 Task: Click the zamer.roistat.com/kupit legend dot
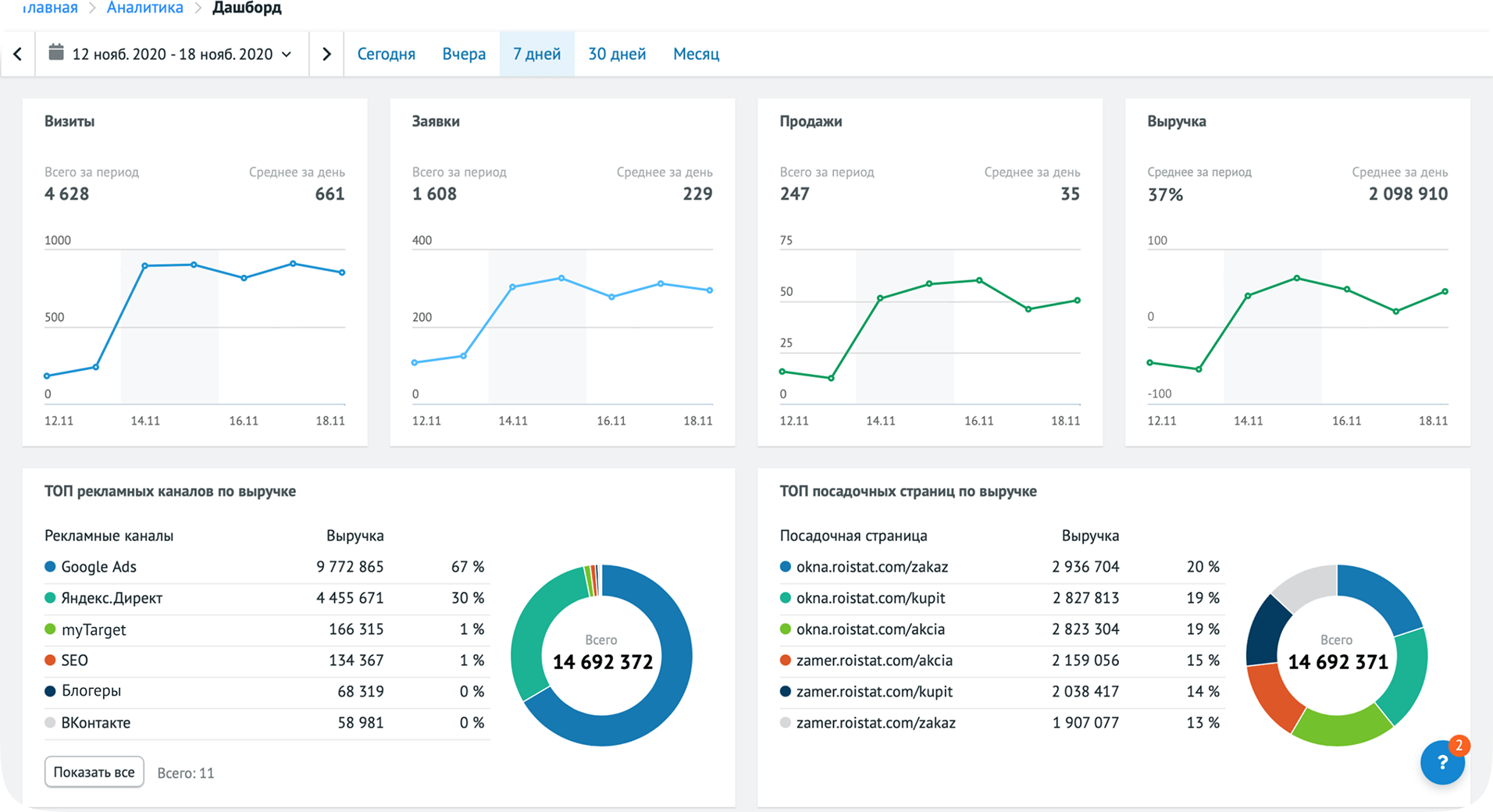[786, 692]
